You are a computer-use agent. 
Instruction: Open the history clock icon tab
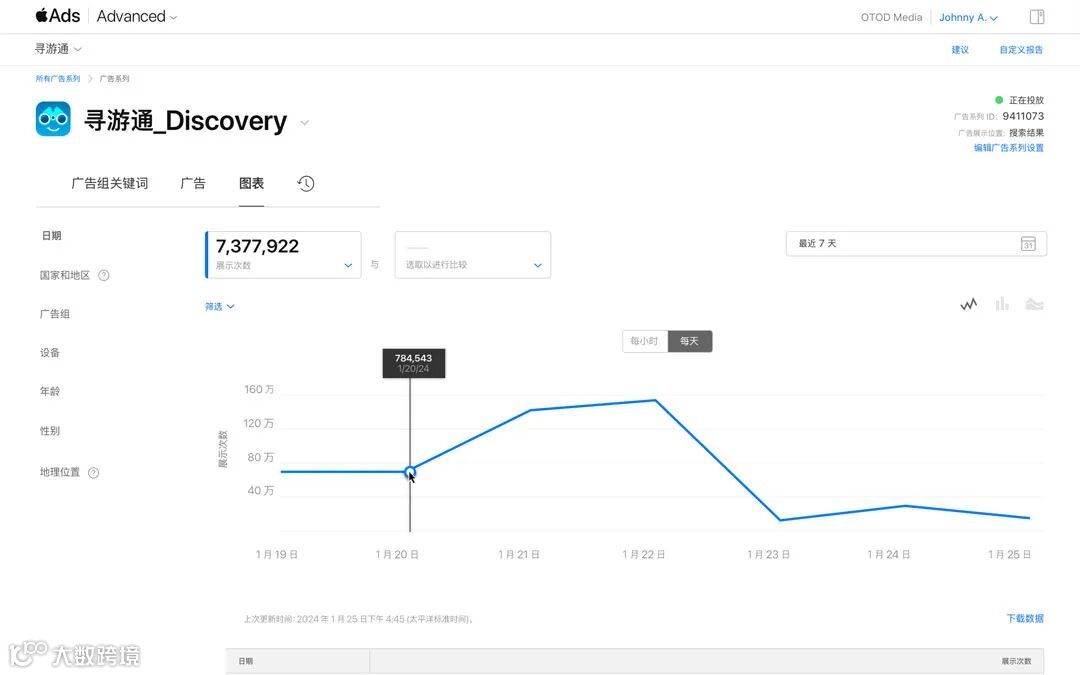[306, 183]
